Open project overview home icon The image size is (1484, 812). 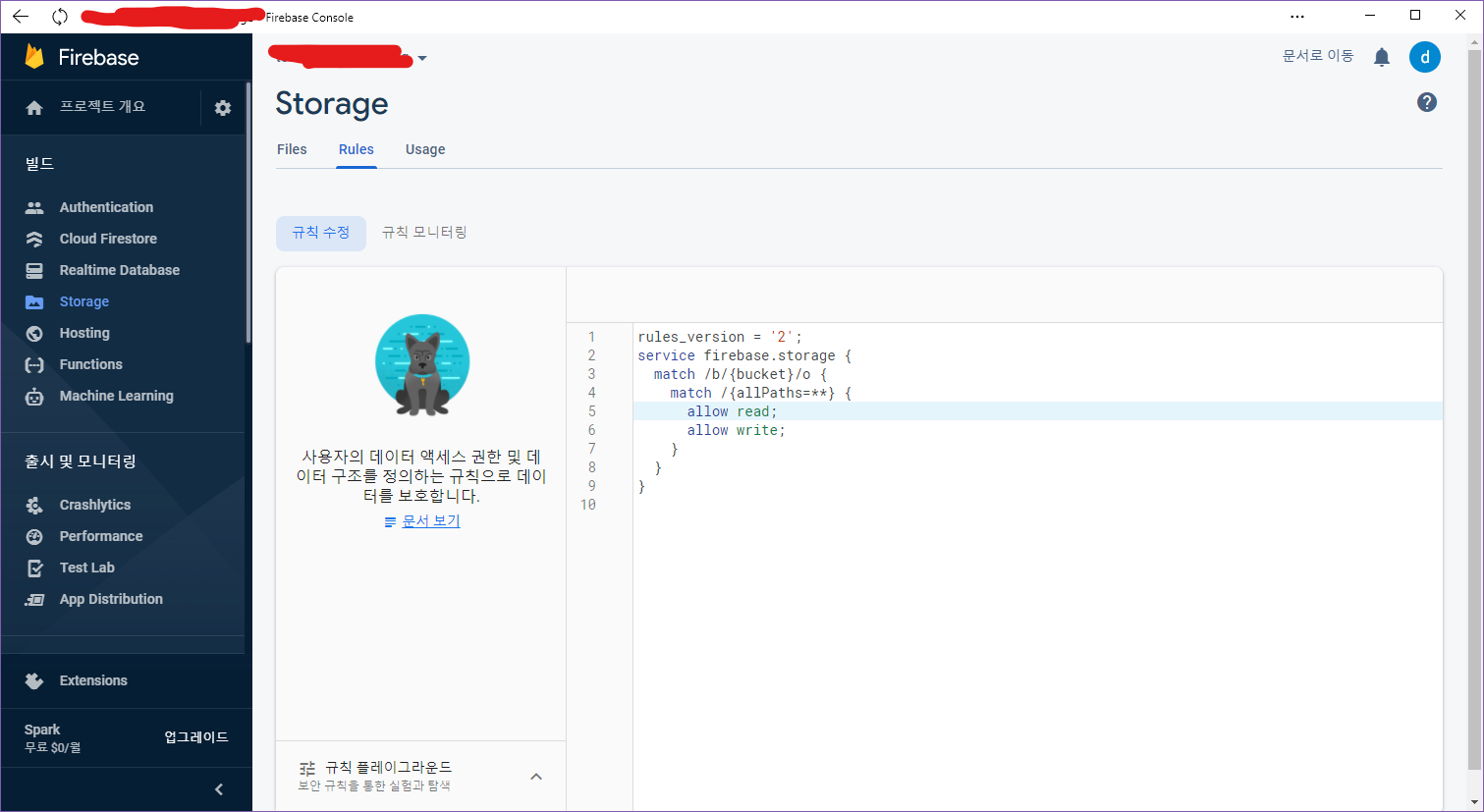tap(34, 108)
